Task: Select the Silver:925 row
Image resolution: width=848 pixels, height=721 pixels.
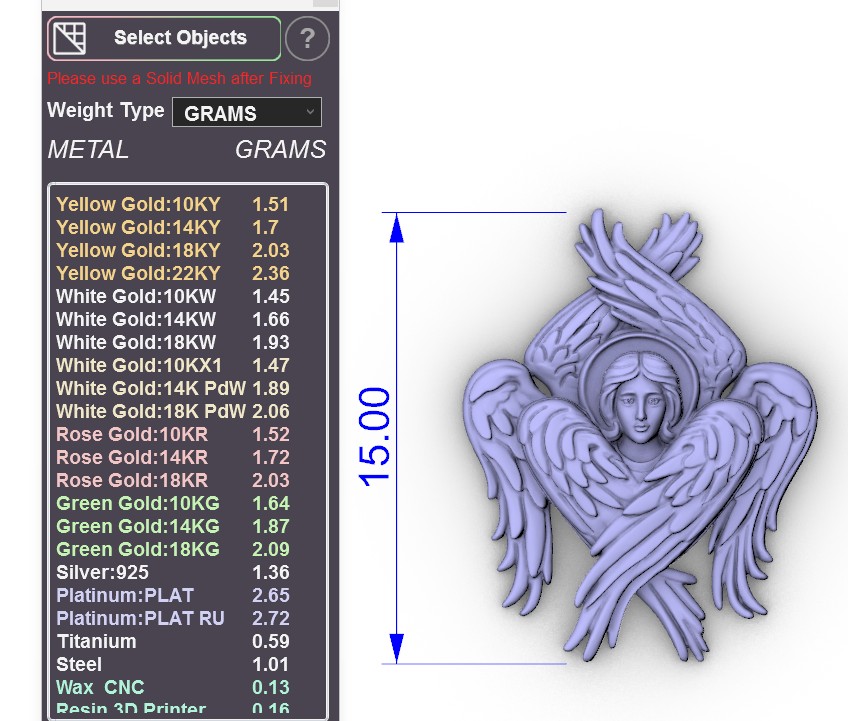Action: click(173, 572)
